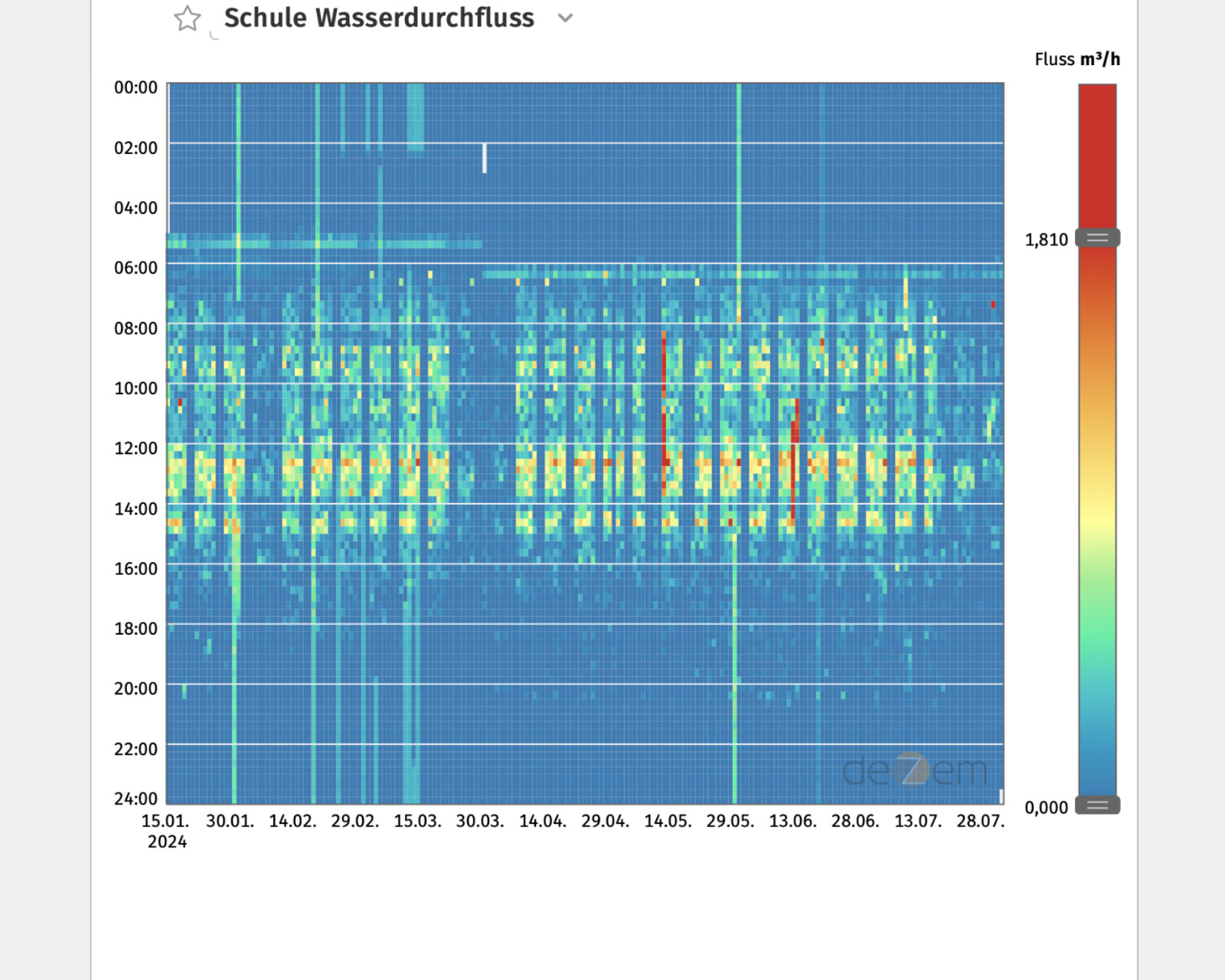Open the dropdown chevron beside the chart title
The image size is (1225, 980).
click(564, 18)
